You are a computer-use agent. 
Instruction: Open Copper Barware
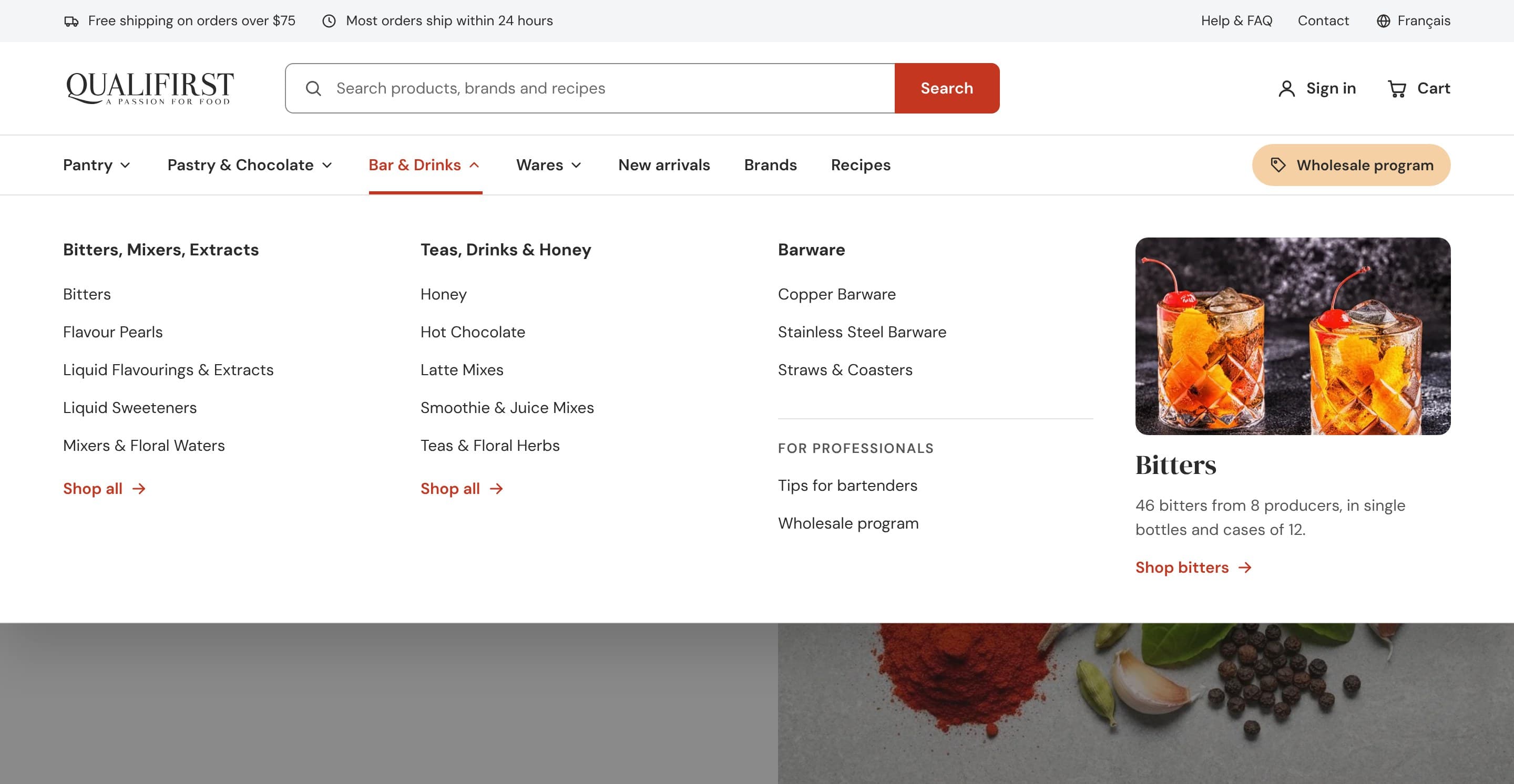click(837, 294)
